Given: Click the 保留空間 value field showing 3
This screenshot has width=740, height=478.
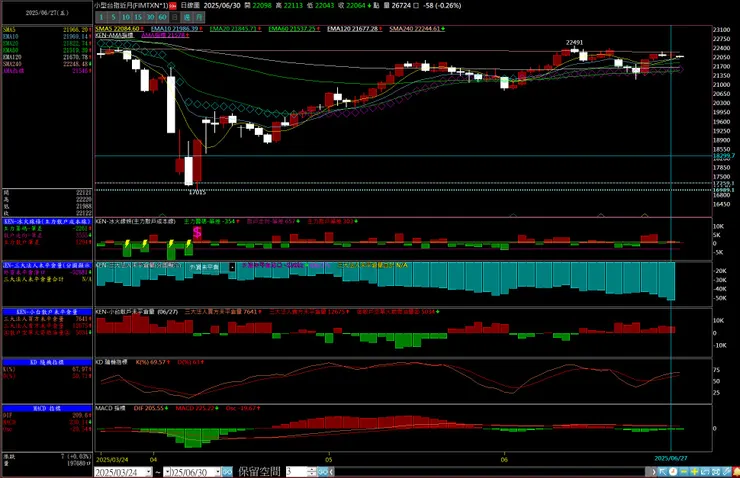Looking at the screenshot, I should coord(297,471).
